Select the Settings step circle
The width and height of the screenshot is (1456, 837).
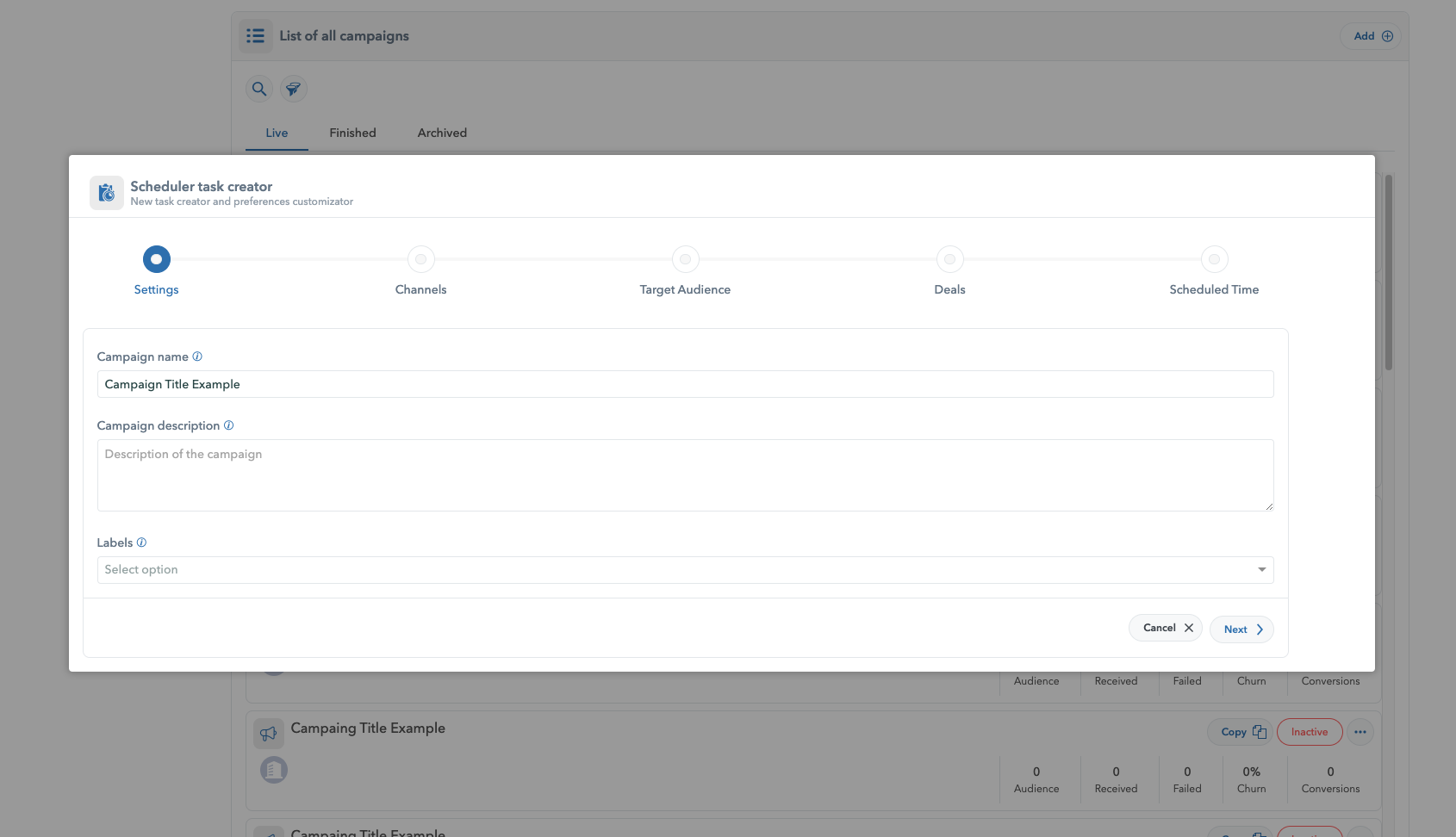click(x=157, y=259)
